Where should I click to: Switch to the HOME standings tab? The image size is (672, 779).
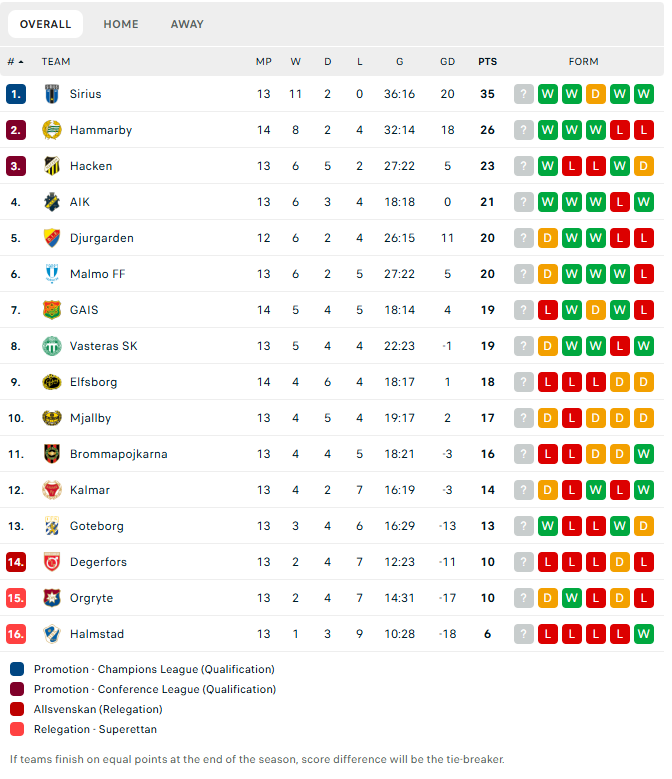121,24
